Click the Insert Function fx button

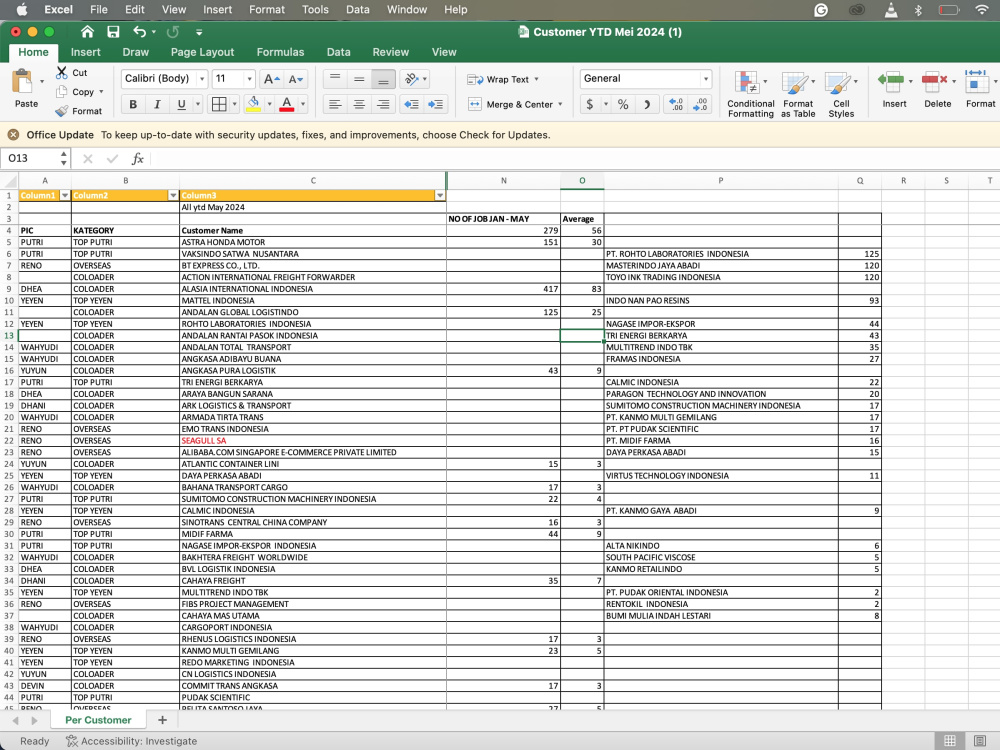138,158
